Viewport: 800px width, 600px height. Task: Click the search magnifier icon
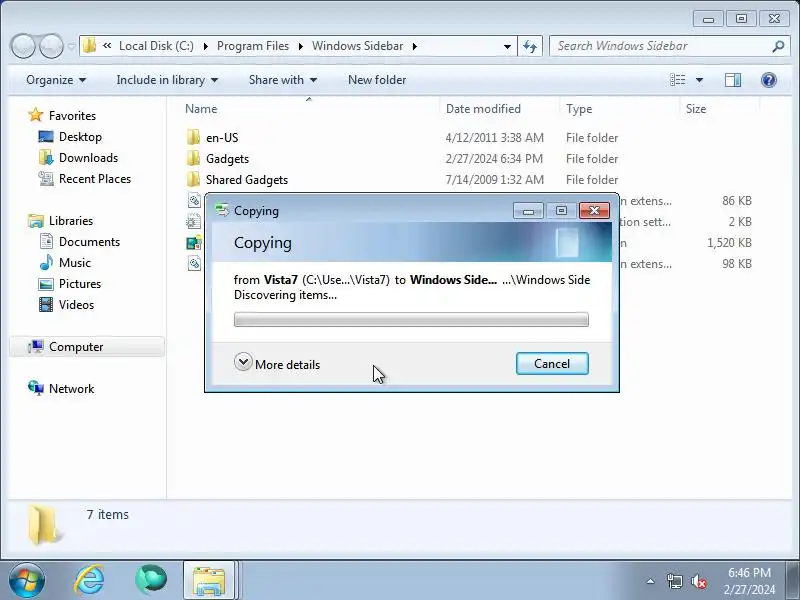click(778, 46)
